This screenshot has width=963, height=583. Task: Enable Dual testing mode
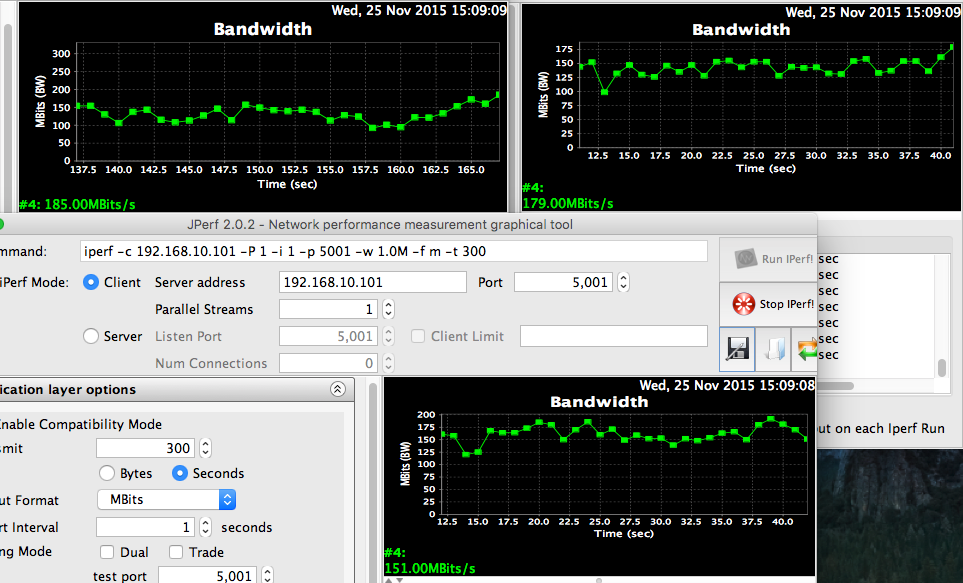(107, 552)
